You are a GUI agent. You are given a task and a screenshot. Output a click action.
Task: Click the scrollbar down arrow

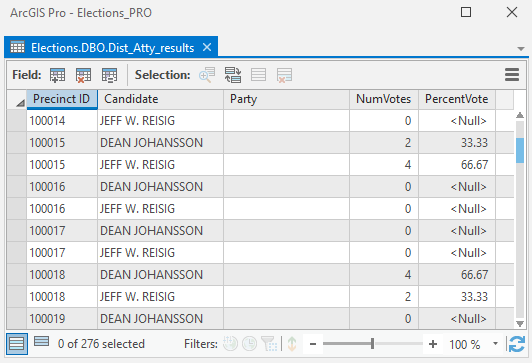(x=520, y=324)
